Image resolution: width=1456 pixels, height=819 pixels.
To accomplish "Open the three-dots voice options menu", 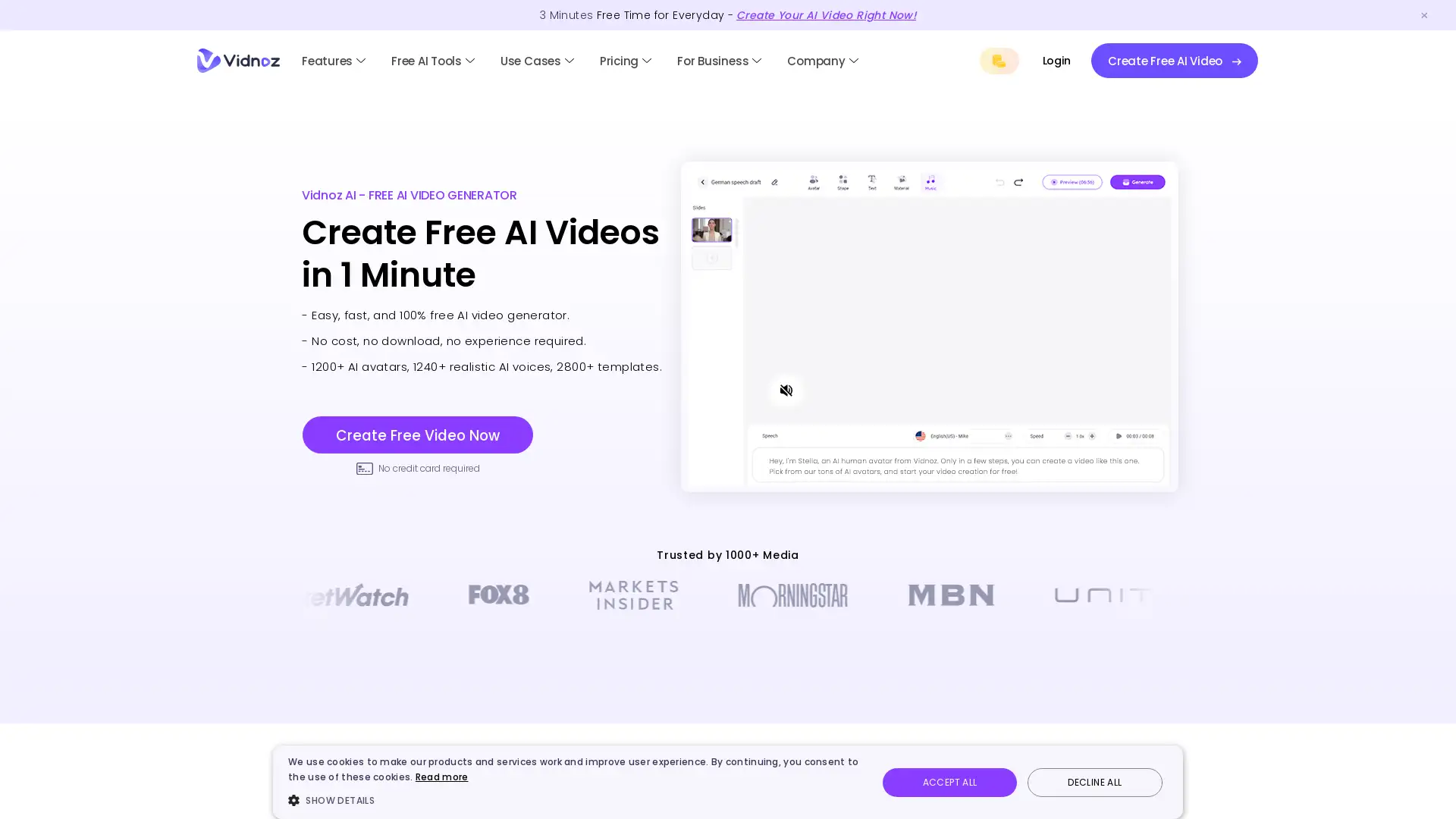I will click(1008, 436).
